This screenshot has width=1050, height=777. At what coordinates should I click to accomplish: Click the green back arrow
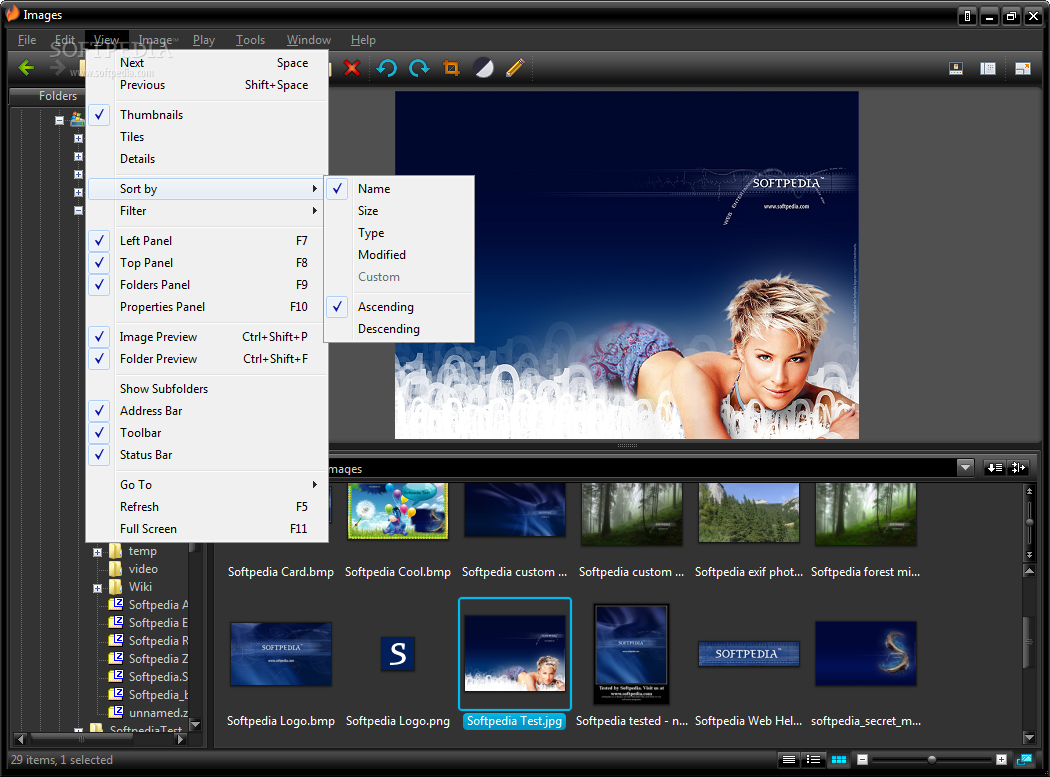[26, 68]
